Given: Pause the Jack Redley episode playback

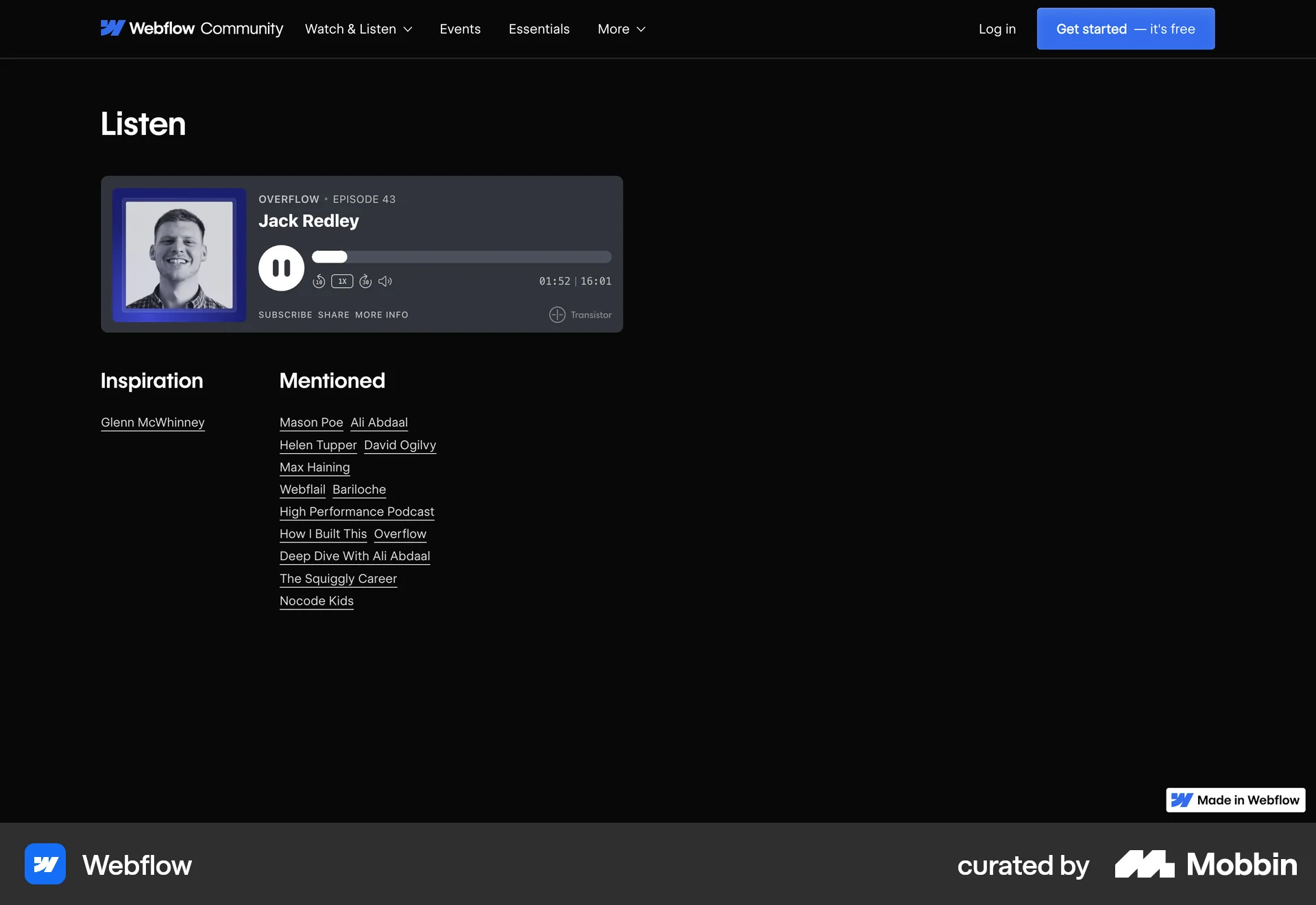Looking at the screenshot, I should click(x=281, y=267).
